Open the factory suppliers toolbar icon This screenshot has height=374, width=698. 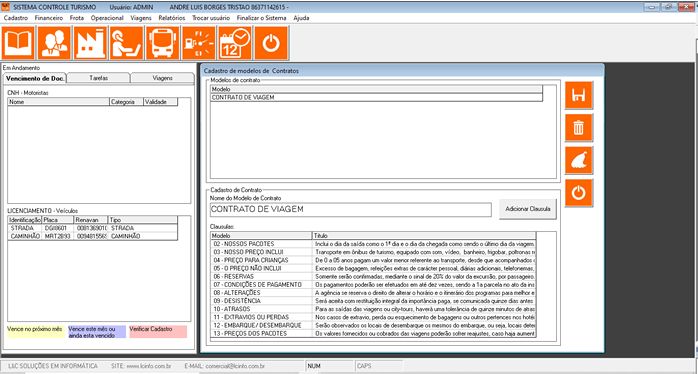click(90, 43)
